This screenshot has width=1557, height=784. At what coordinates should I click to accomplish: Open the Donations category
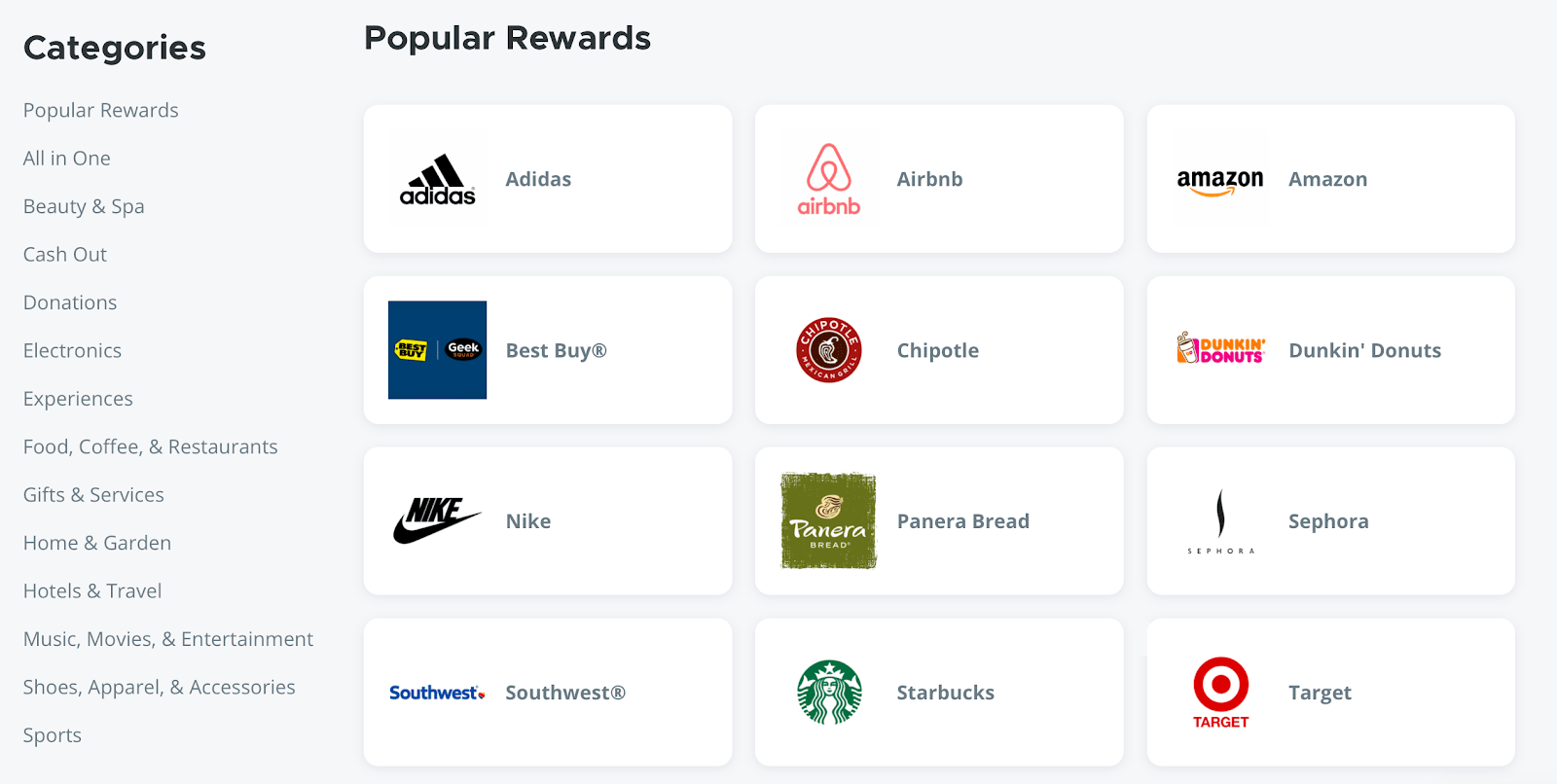coord(69,302)
